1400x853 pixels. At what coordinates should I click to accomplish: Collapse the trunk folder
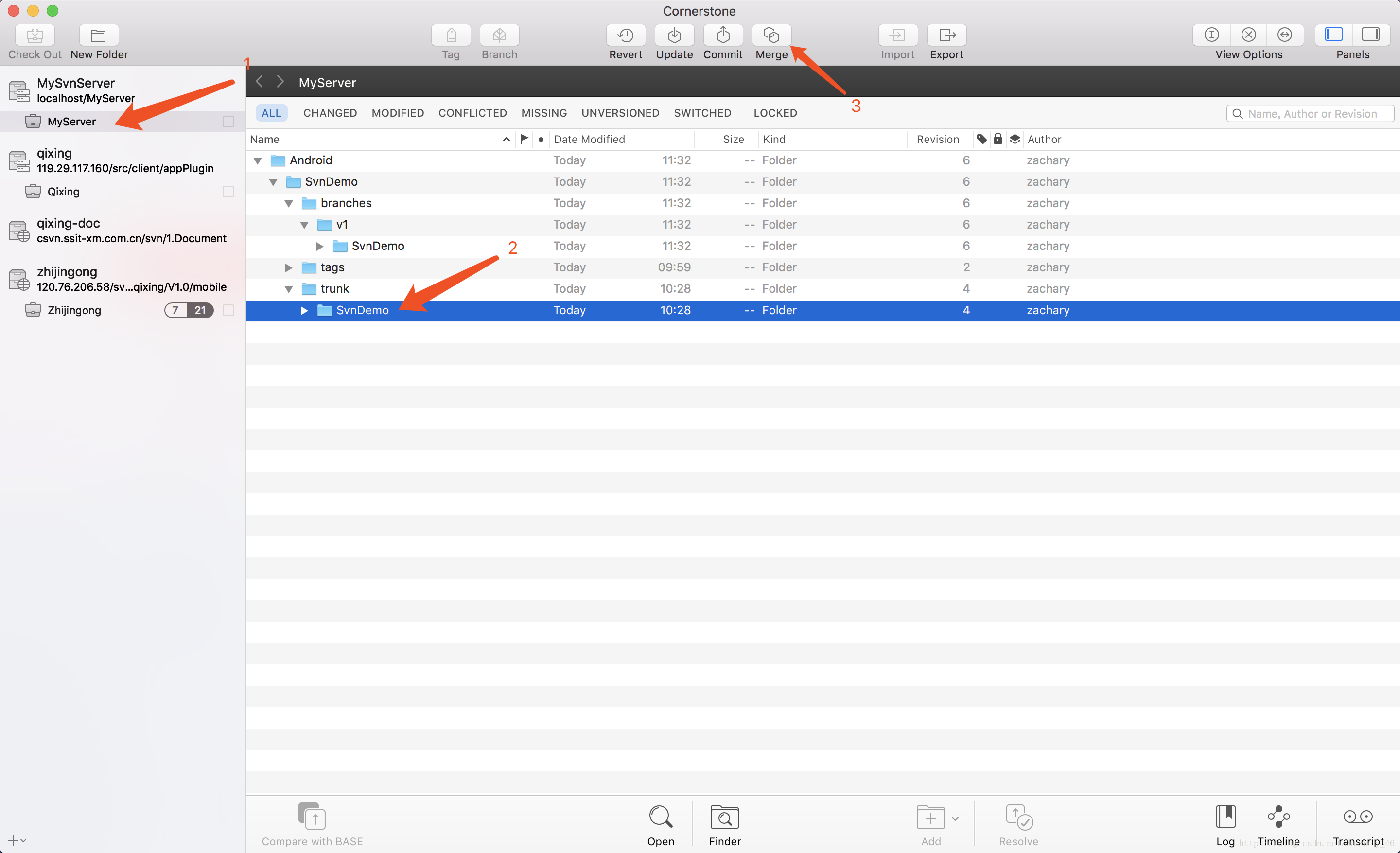pos(289,289)
